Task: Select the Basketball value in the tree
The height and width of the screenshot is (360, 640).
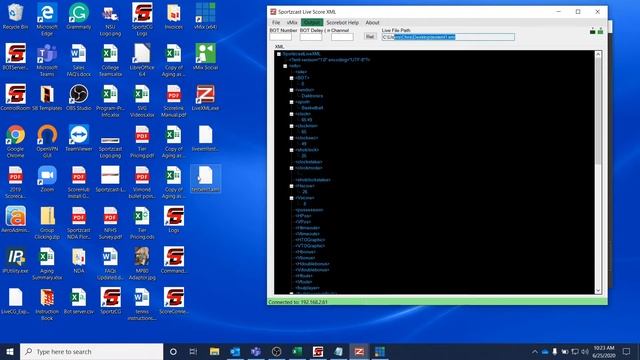Action: [312, 108]
